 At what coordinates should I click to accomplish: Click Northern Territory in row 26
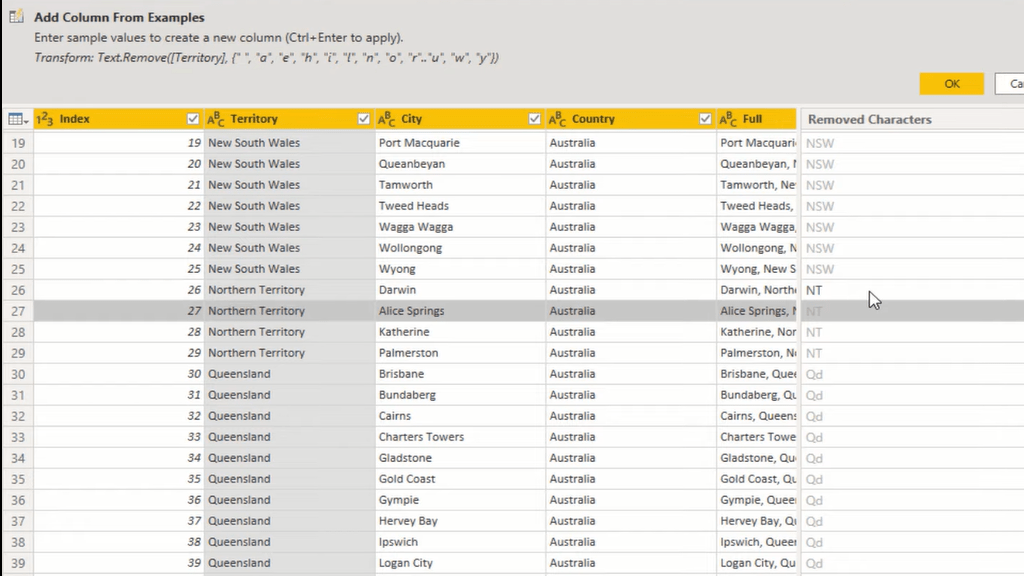pyautogui.click(x=289, y=289)
